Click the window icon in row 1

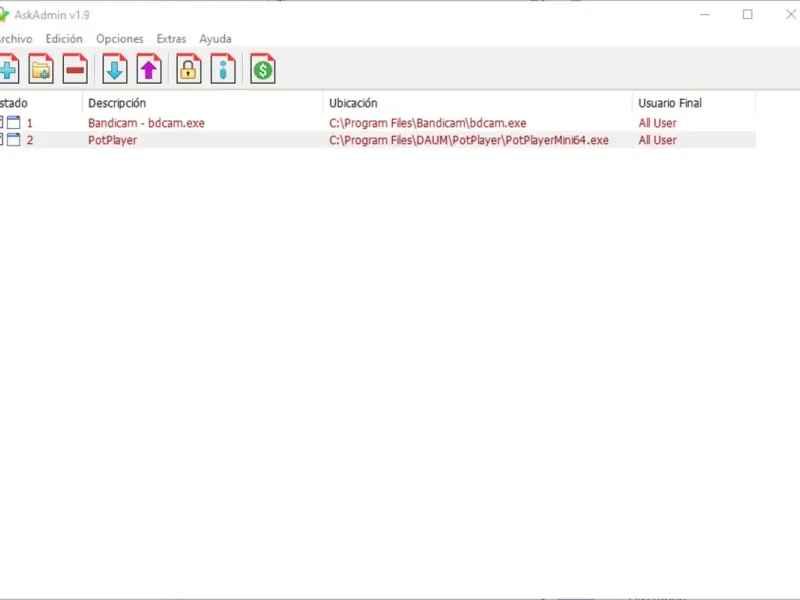point(14,122)
